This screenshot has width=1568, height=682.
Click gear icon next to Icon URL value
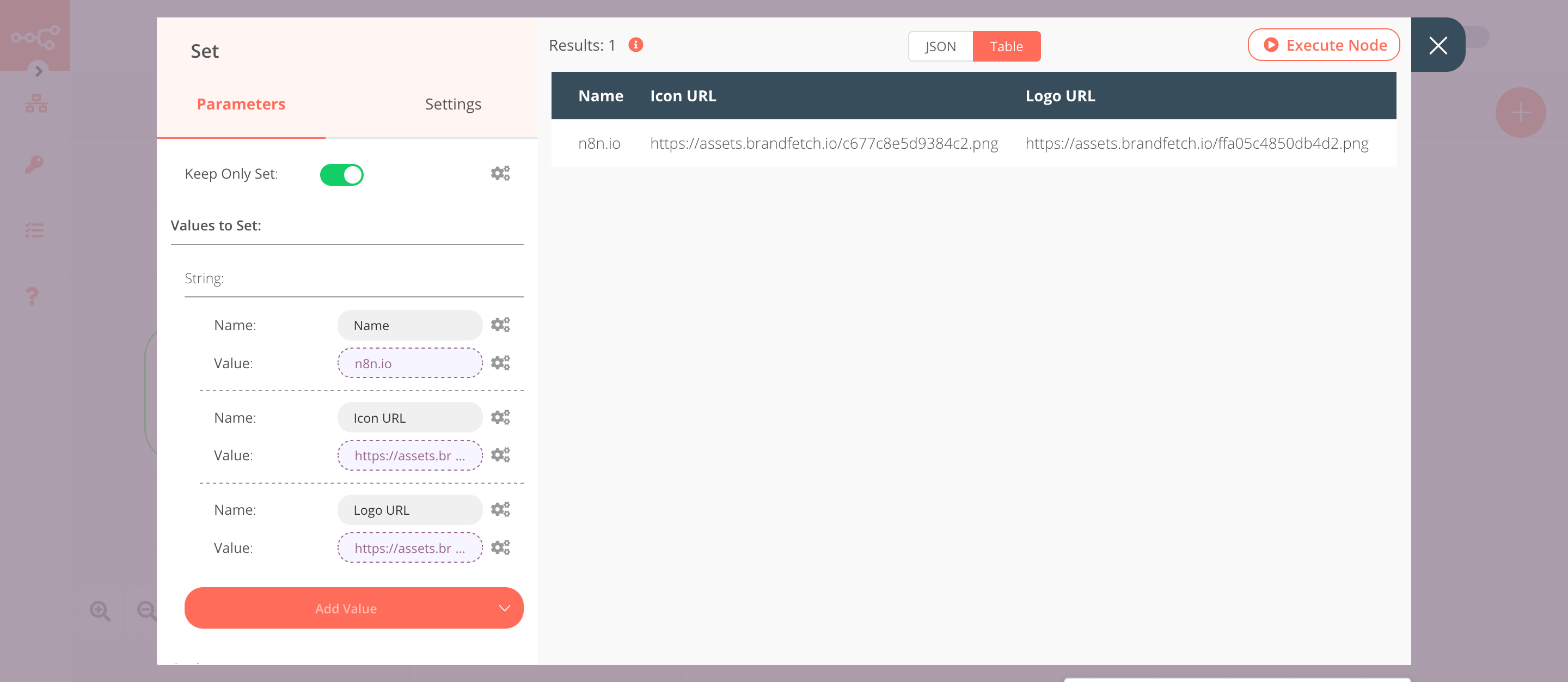[500, 455]
